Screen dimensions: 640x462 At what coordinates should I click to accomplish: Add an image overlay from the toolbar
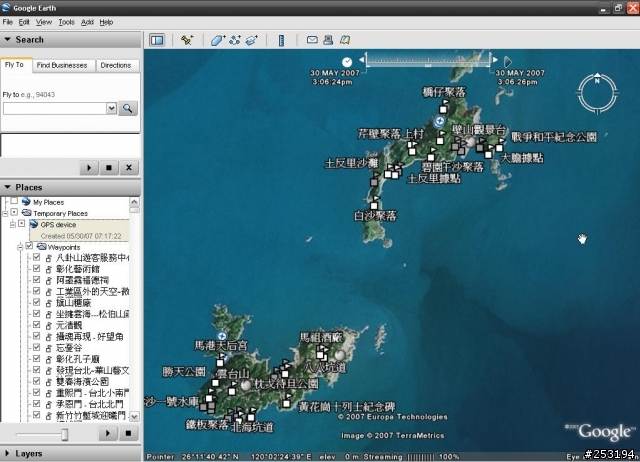pos(251,40)
